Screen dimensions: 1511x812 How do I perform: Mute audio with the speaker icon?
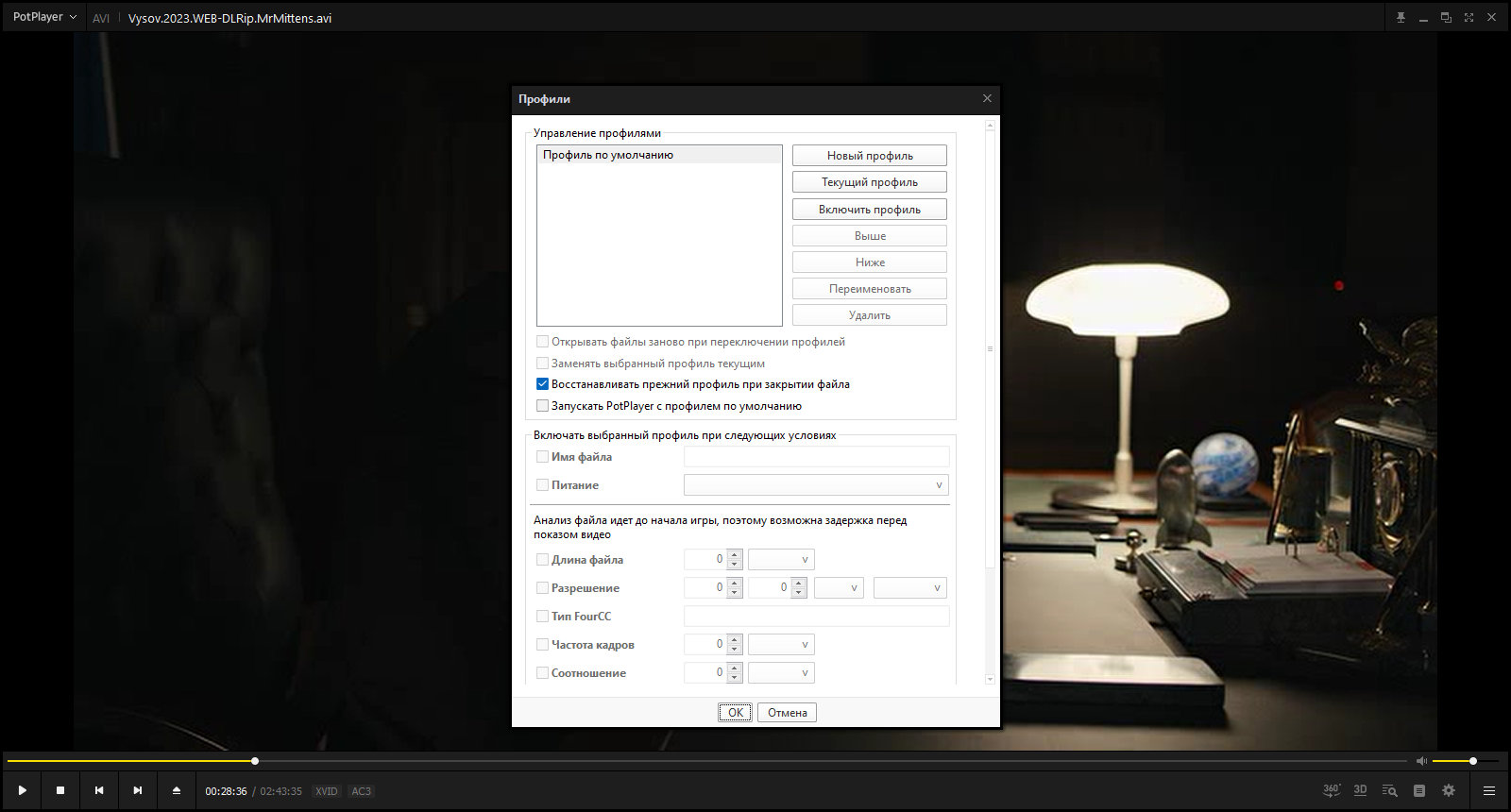1421,761
